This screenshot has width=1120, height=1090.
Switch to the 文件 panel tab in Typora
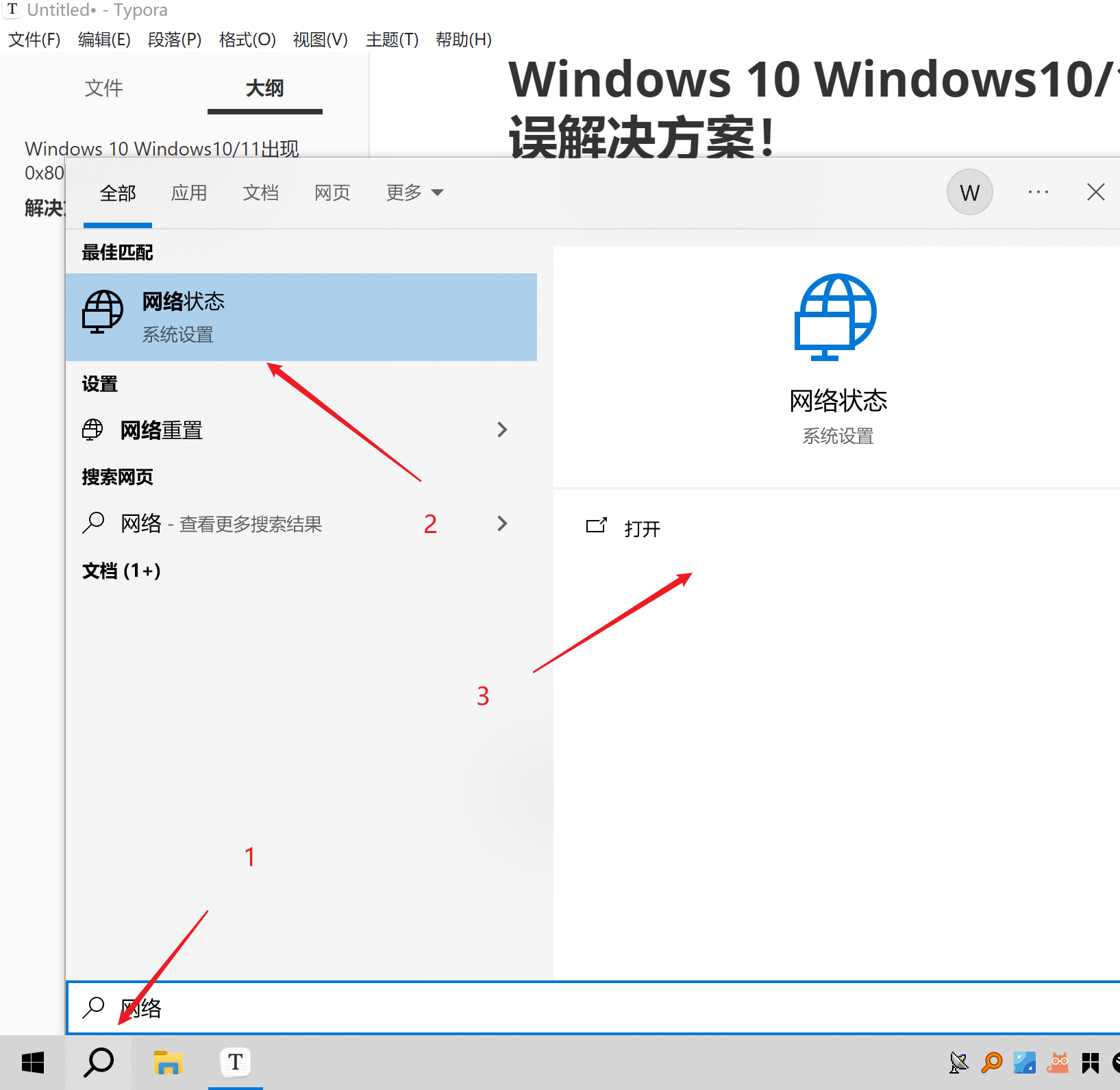[103, 88]
